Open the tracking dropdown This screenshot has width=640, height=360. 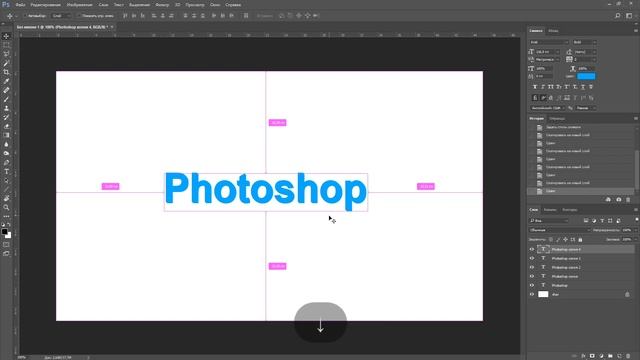[585, 60]
